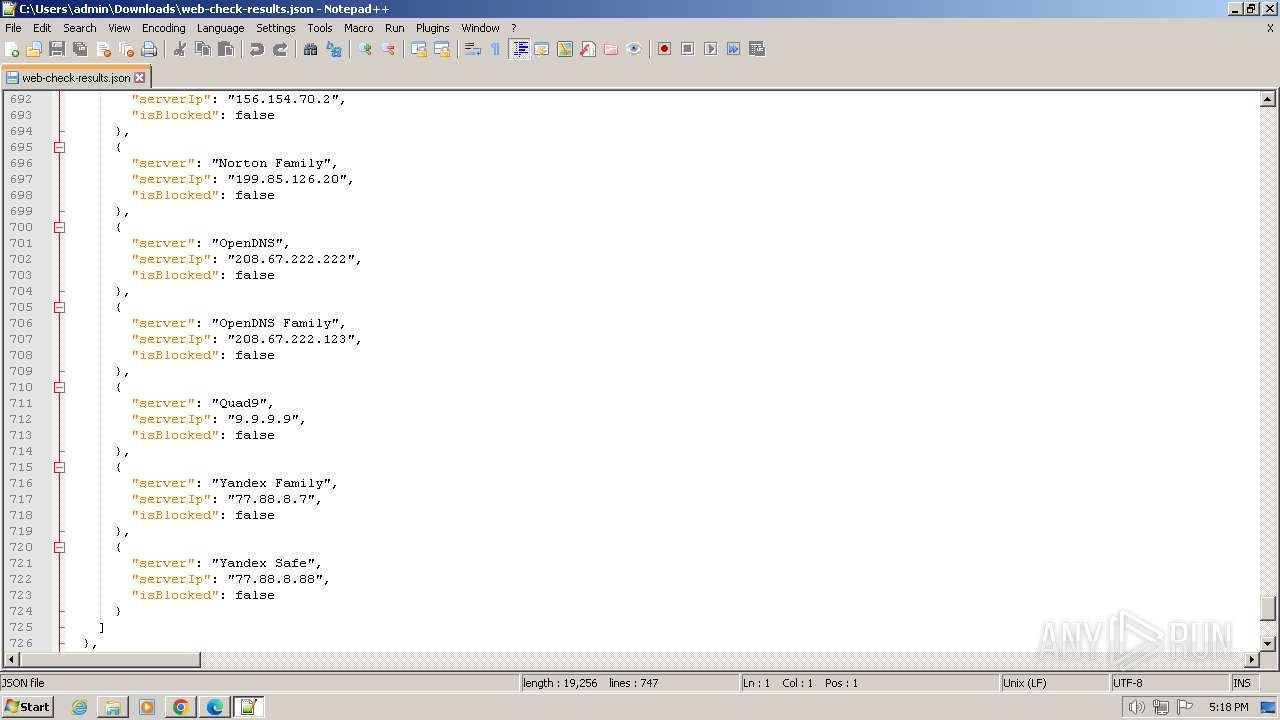The width and height of the screenshot is (1280, 720).
Task: Open the Replace dialog icon
Action: point(334,49)
